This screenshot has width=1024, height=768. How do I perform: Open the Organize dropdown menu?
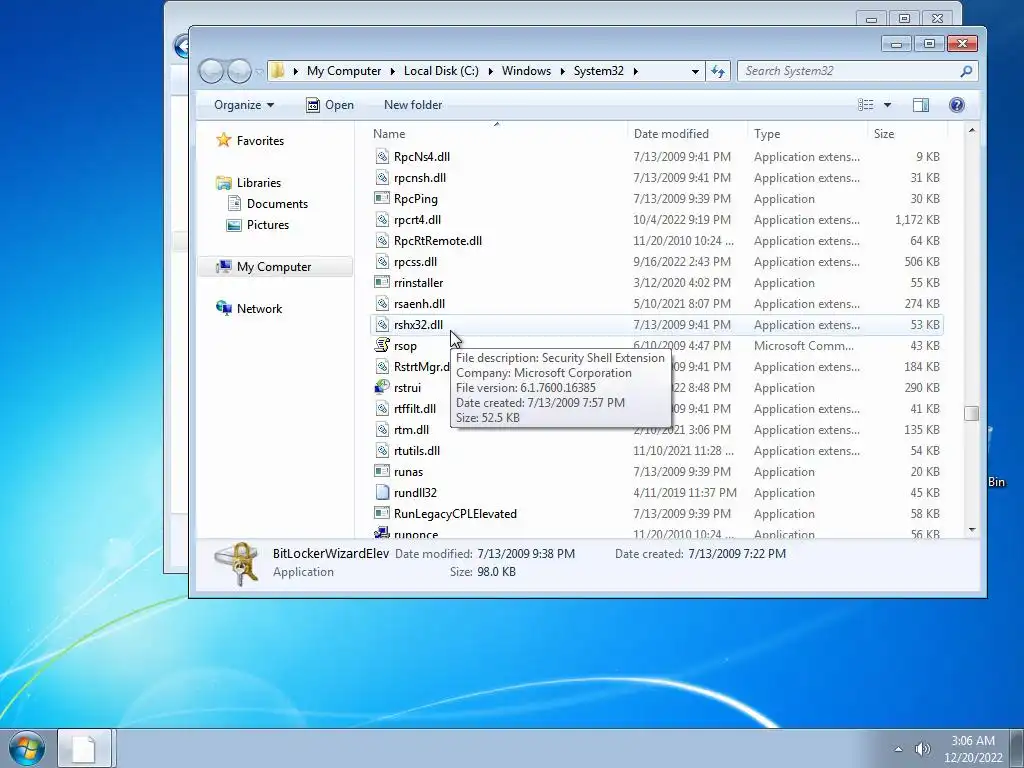pos(244,105)
